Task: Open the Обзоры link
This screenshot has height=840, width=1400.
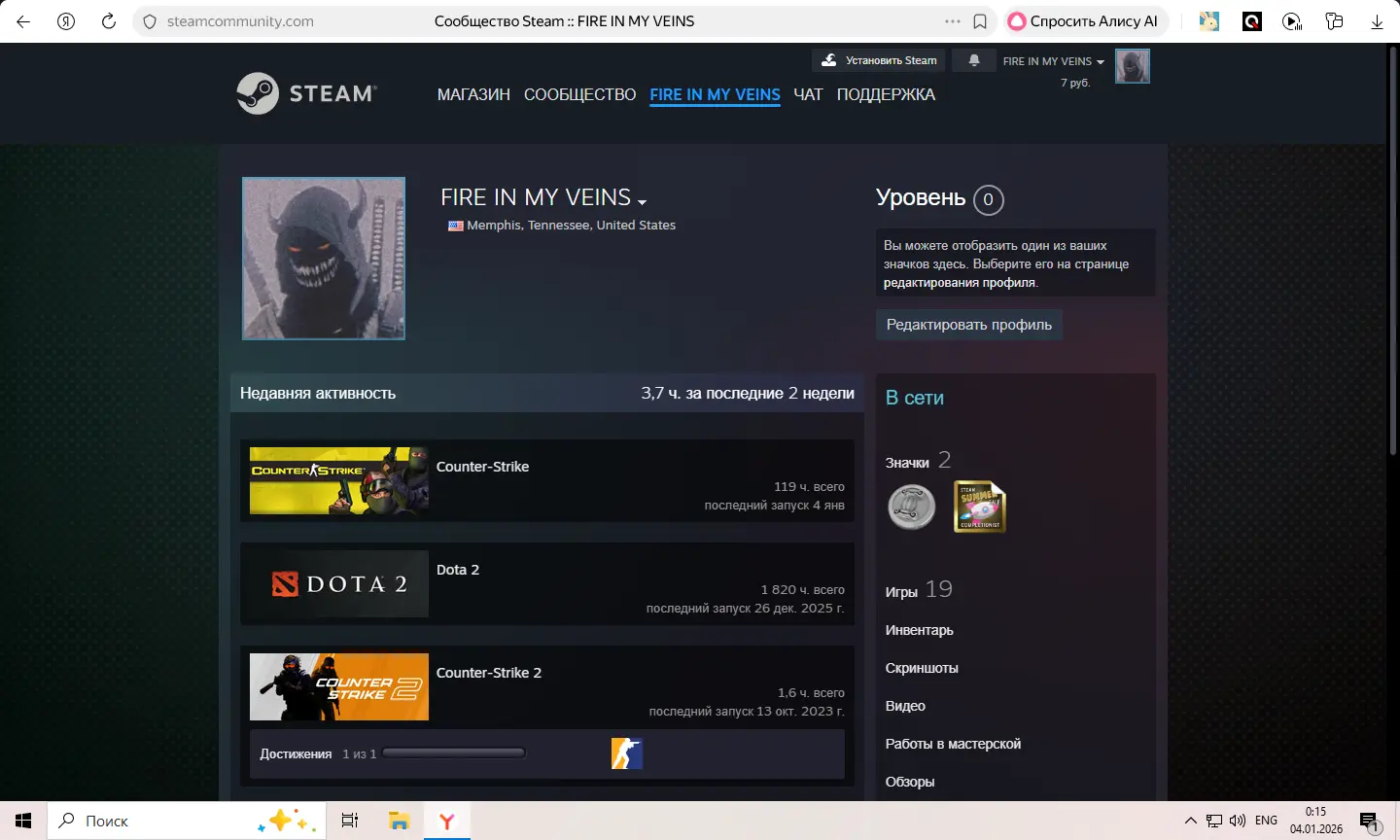Action: point(910,782)
